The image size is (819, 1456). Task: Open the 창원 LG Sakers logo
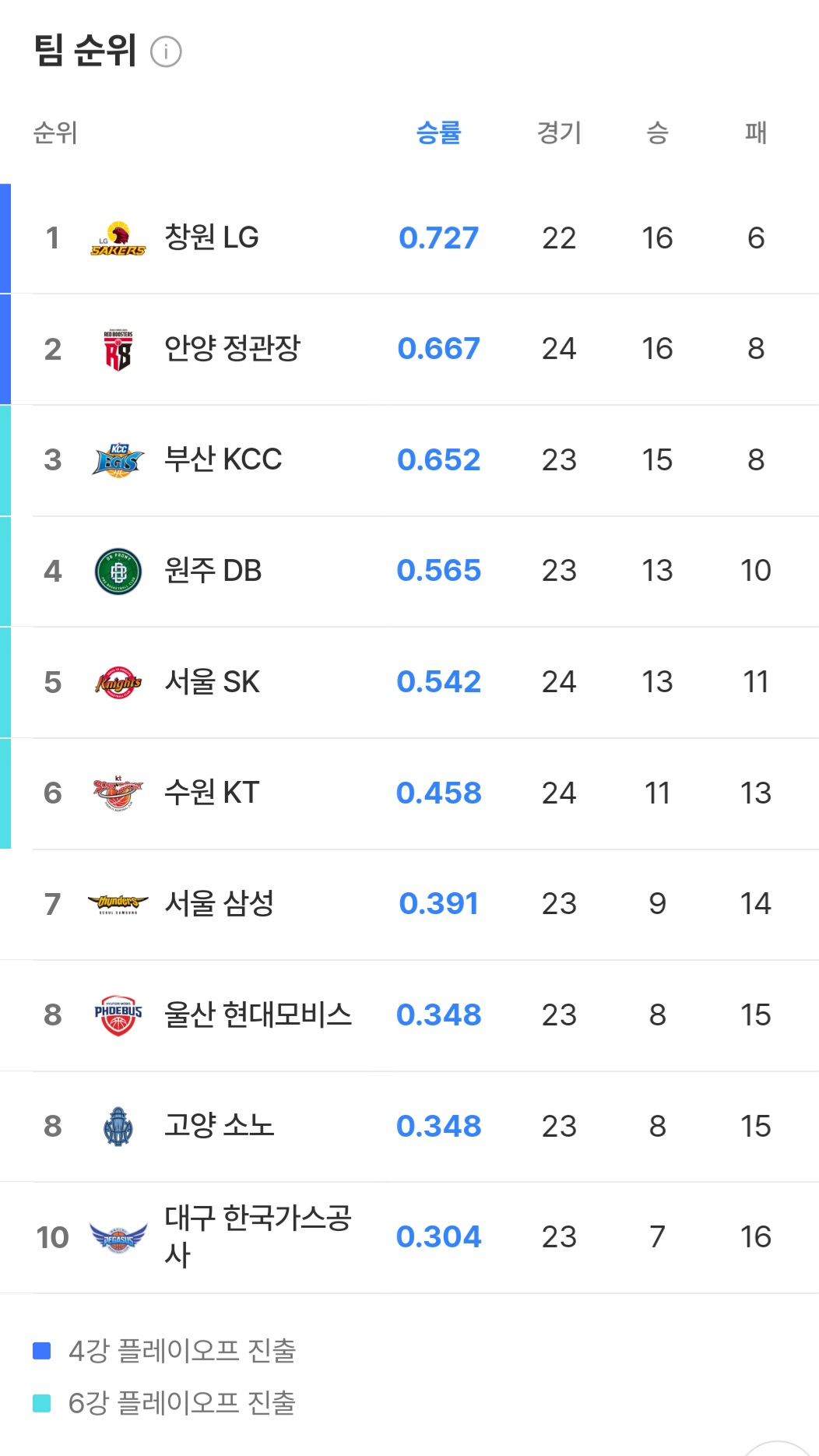118,238
